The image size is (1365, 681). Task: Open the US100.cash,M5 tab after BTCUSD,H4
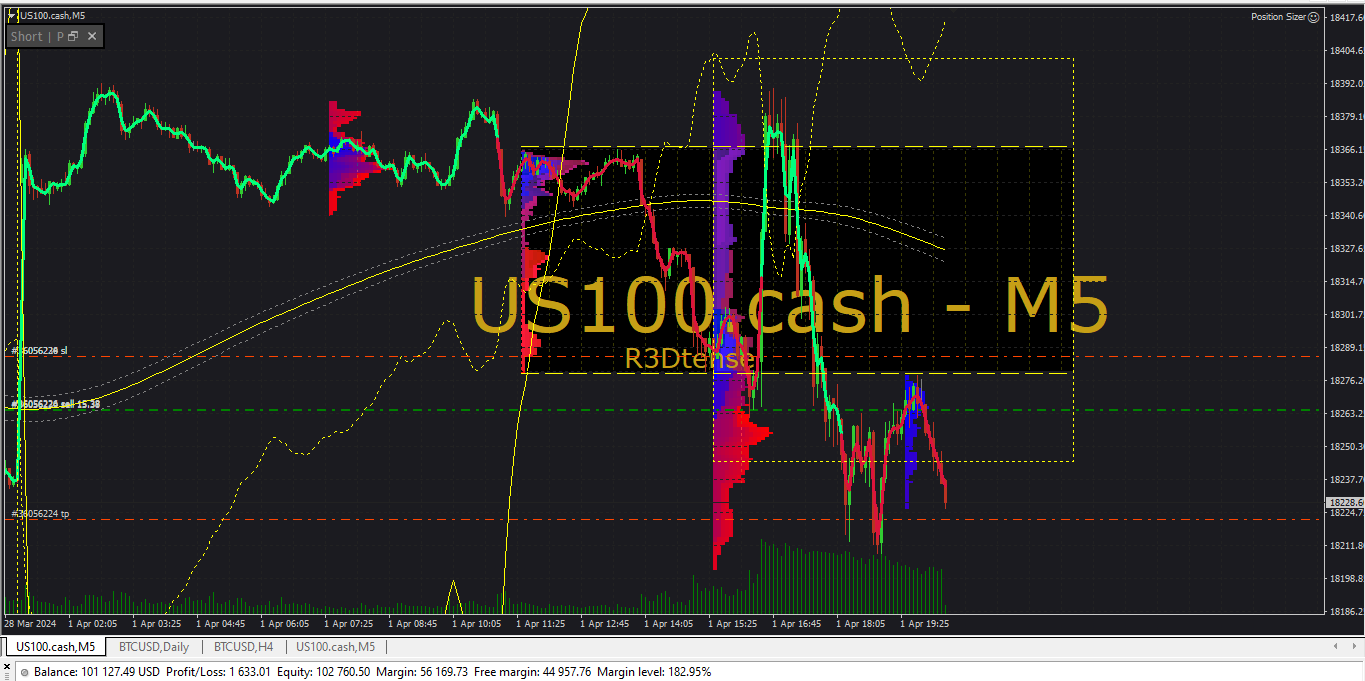click(336, 647)
